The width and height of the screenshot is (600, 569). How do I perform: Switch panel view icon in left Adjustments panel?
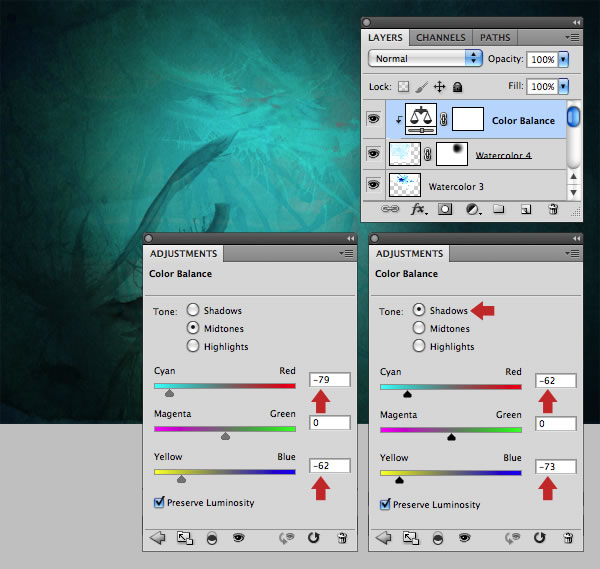tap(185, 538)
